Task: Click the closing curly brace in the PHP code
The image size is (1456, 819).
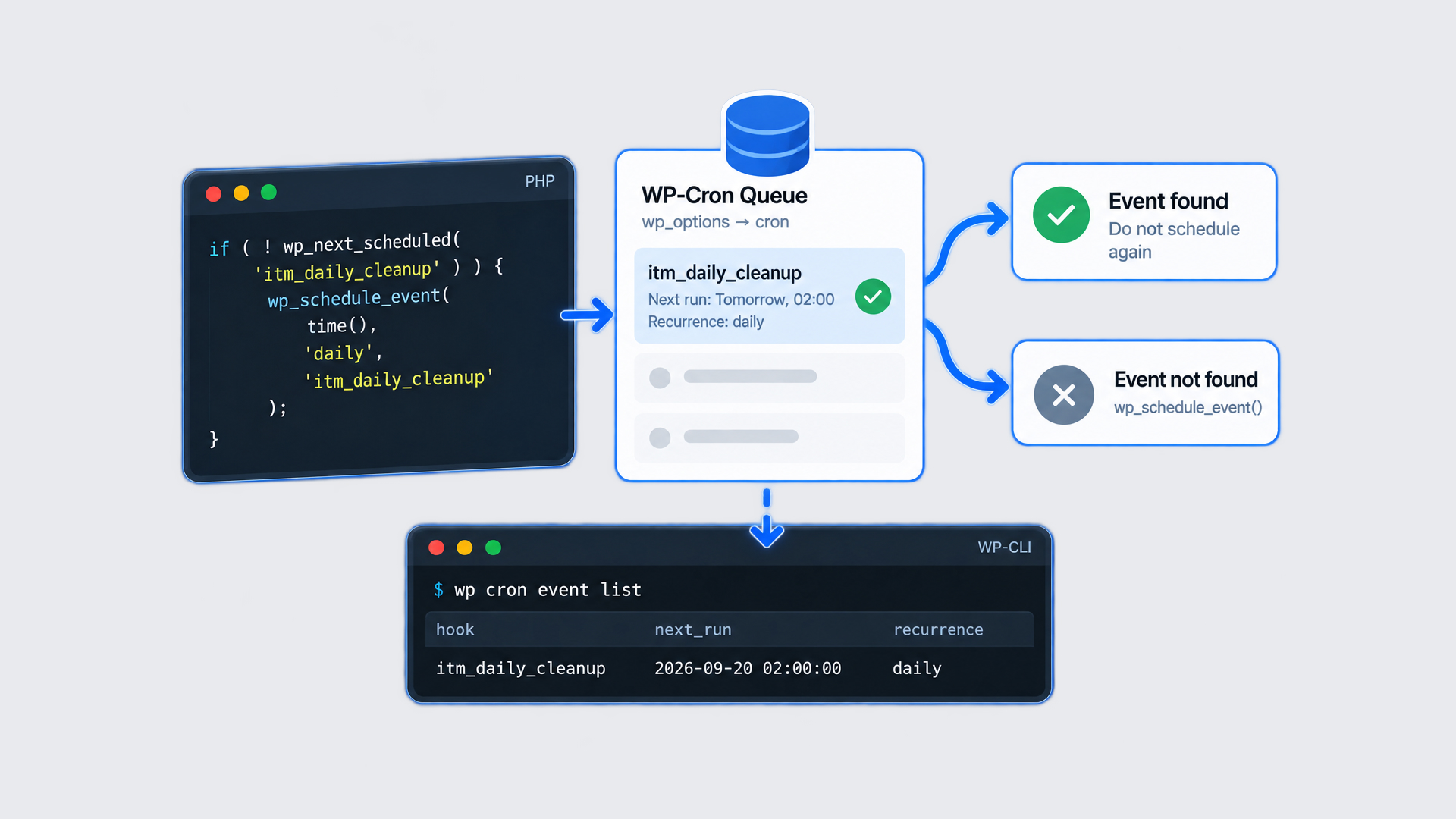Action: [214, 439]
